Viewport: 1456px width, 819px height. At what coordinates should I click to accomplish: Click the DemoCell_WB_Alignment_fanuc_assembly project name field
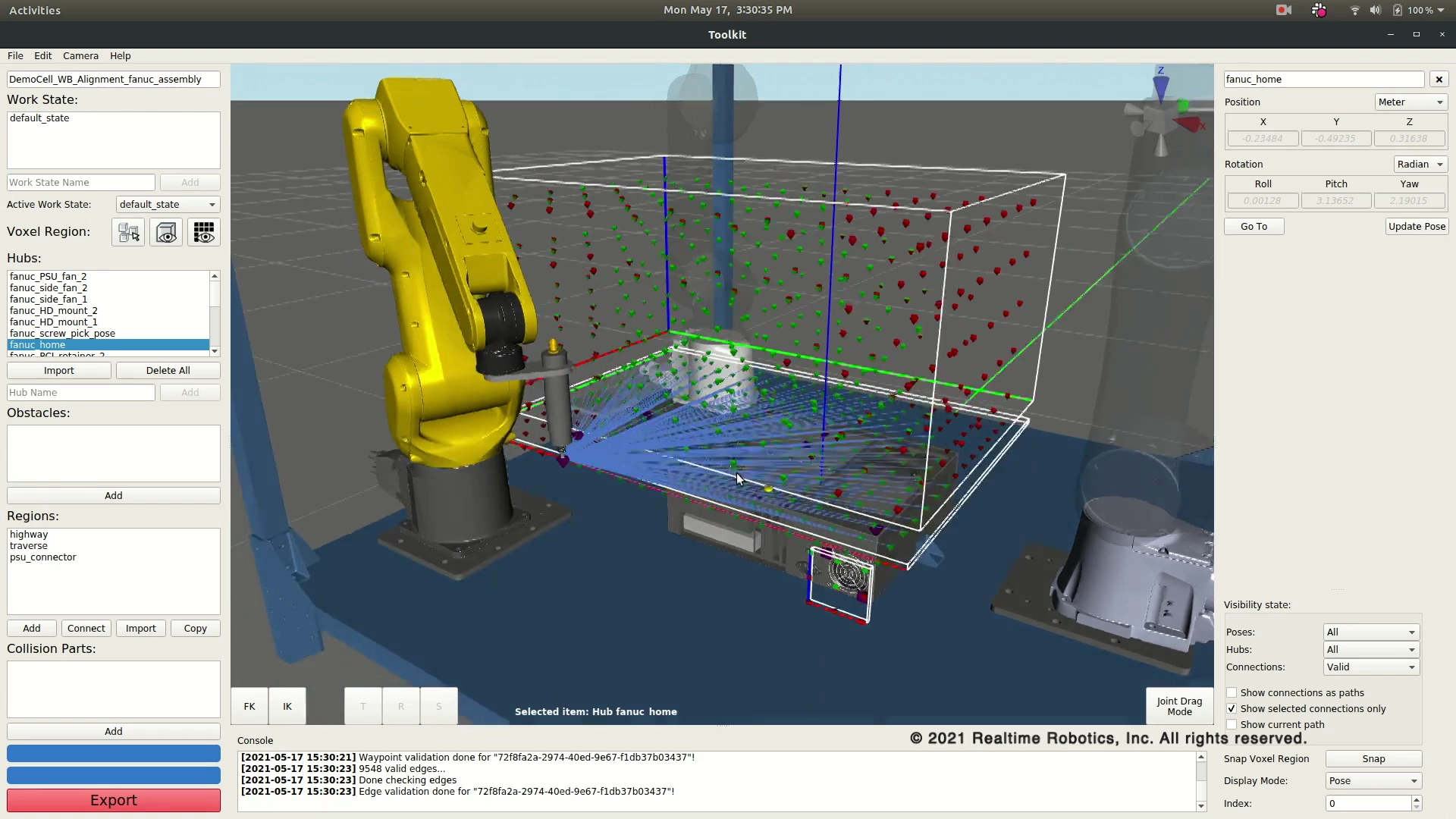tap(114, 80)
